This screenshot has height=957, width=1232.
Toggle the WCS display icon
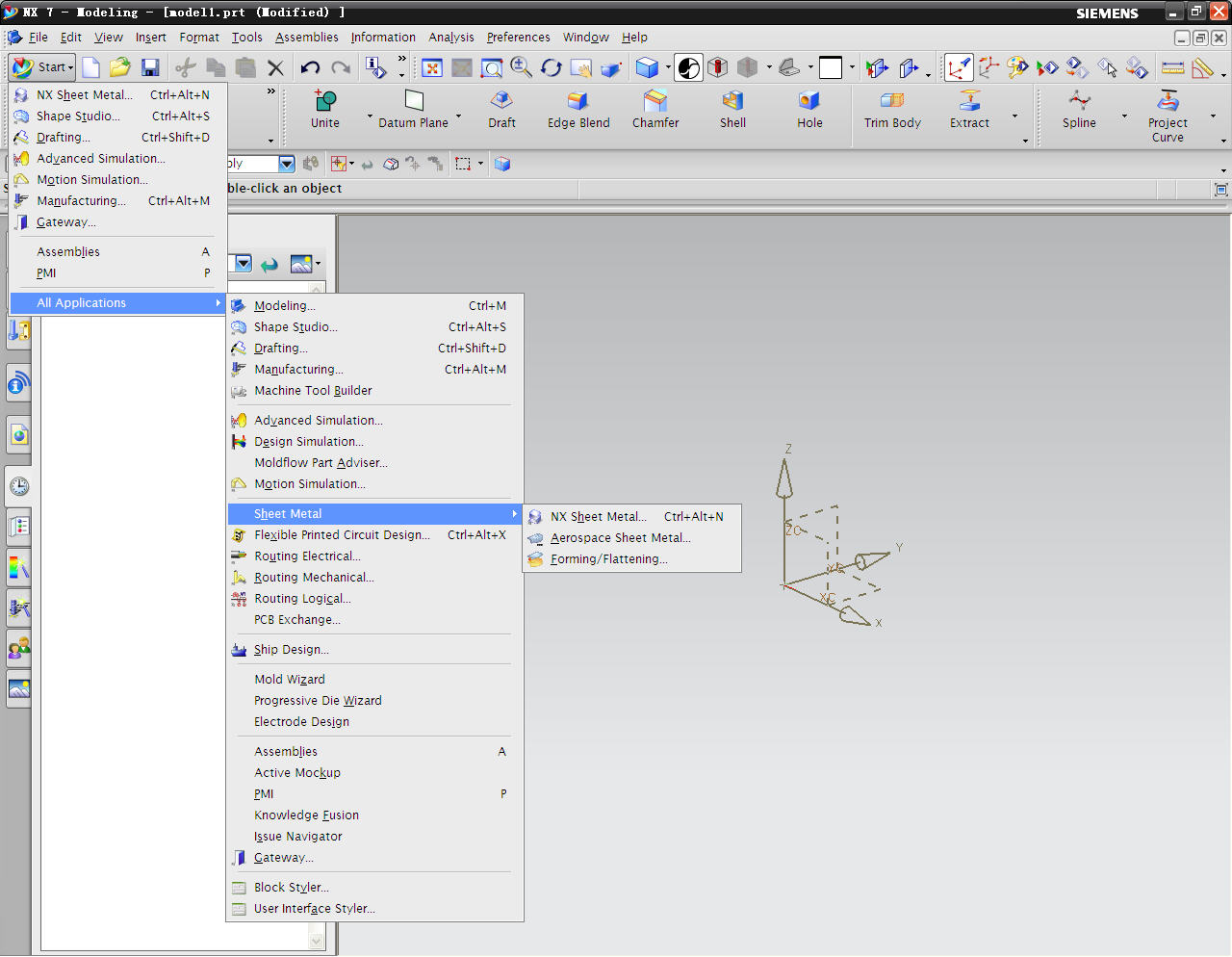[x=959, y=67]
